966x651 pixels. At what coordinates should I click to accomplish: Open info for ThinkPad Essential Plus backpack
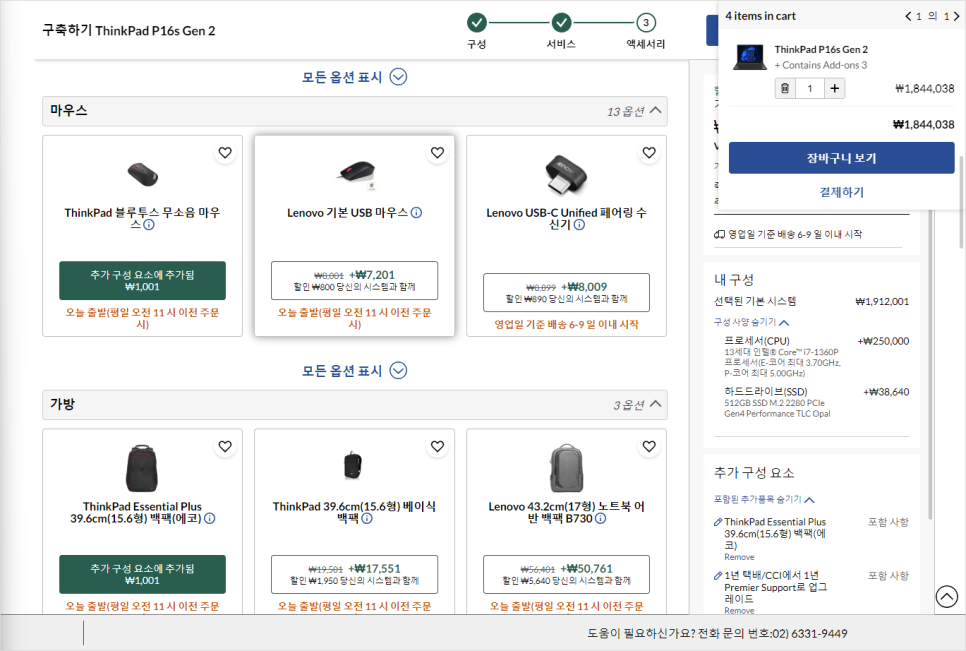(209, 519)
